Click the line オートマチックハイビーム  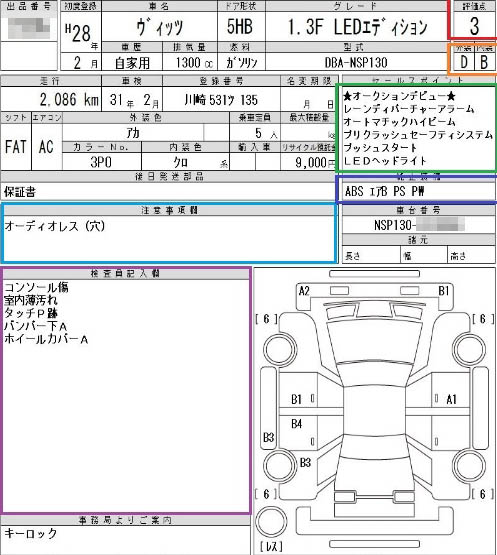[399, 122]
